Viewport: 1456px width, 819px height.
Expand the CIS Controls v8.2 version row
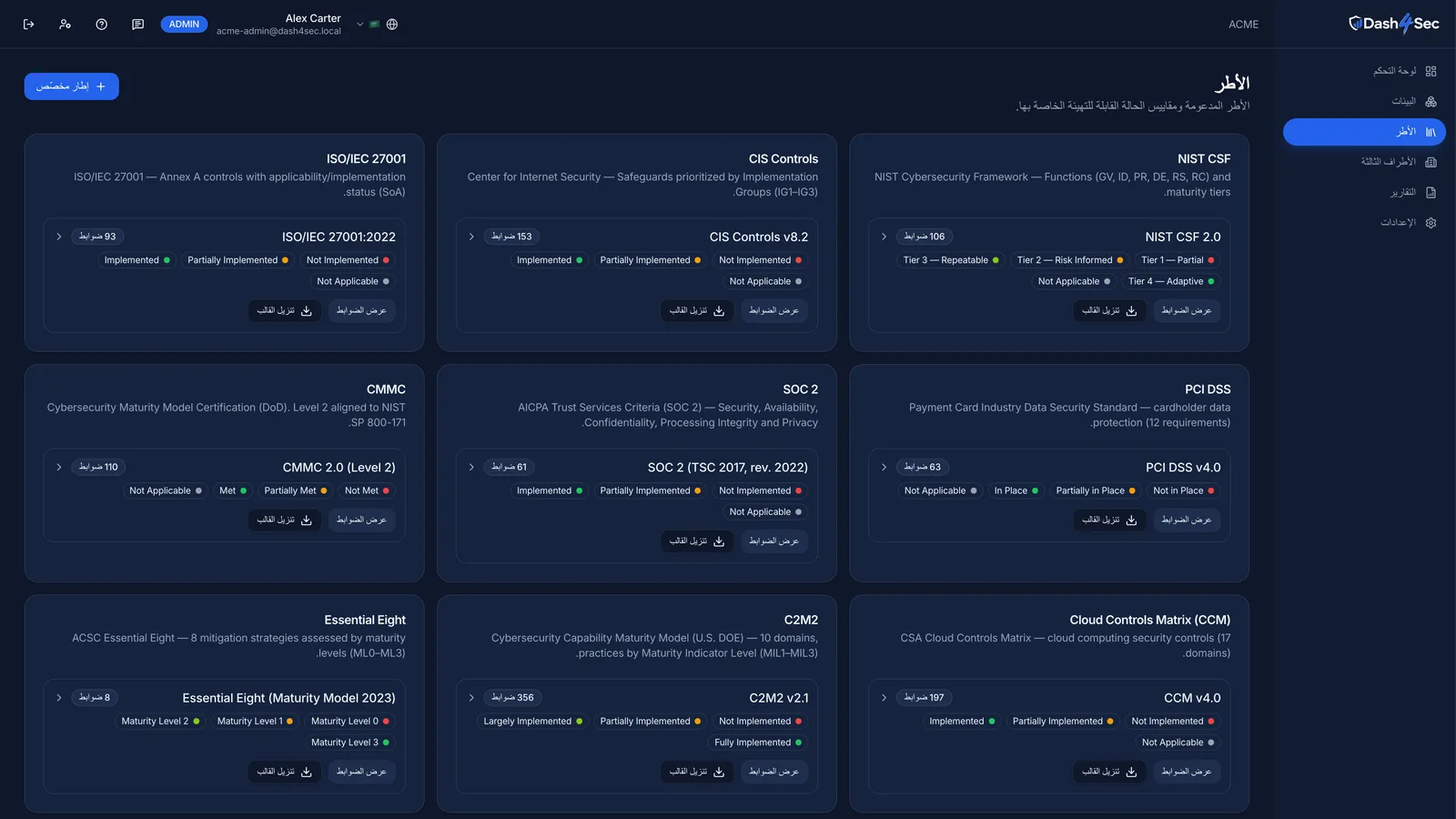(x=471, y=237)
